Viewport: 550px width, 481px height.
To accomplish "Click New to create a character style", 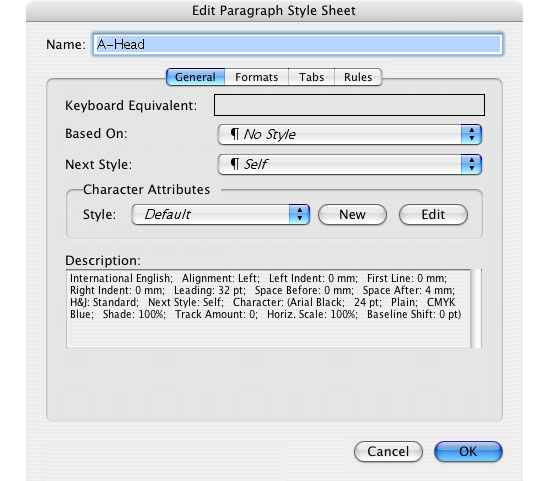I will pyautogui.click(x=352, y=214).
